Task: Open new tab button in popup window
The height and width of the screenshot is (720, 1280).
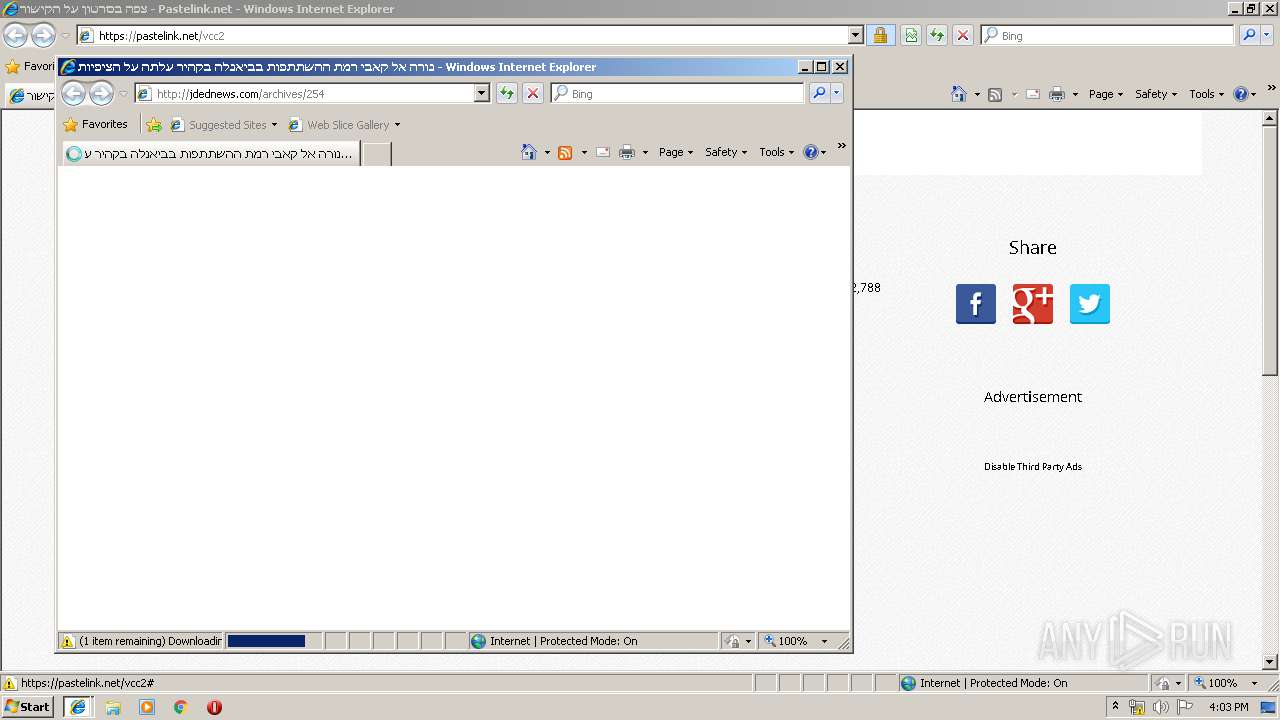Action: 376,154
